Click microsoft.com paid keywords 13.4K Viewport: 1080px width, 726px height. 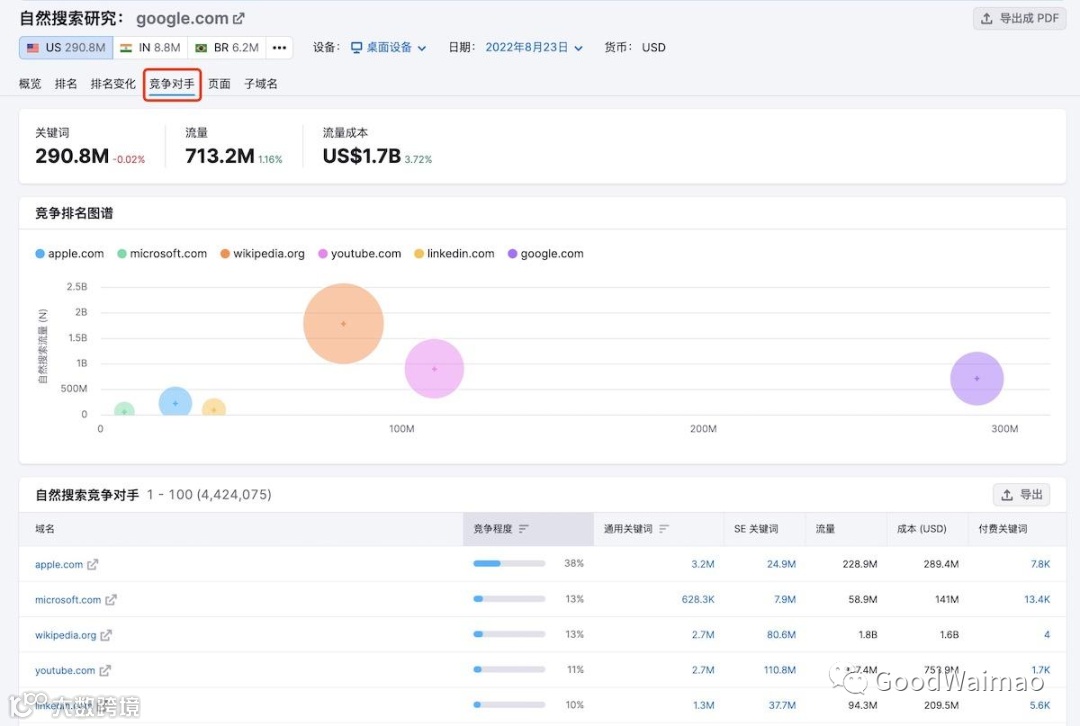click(1037, 599)
